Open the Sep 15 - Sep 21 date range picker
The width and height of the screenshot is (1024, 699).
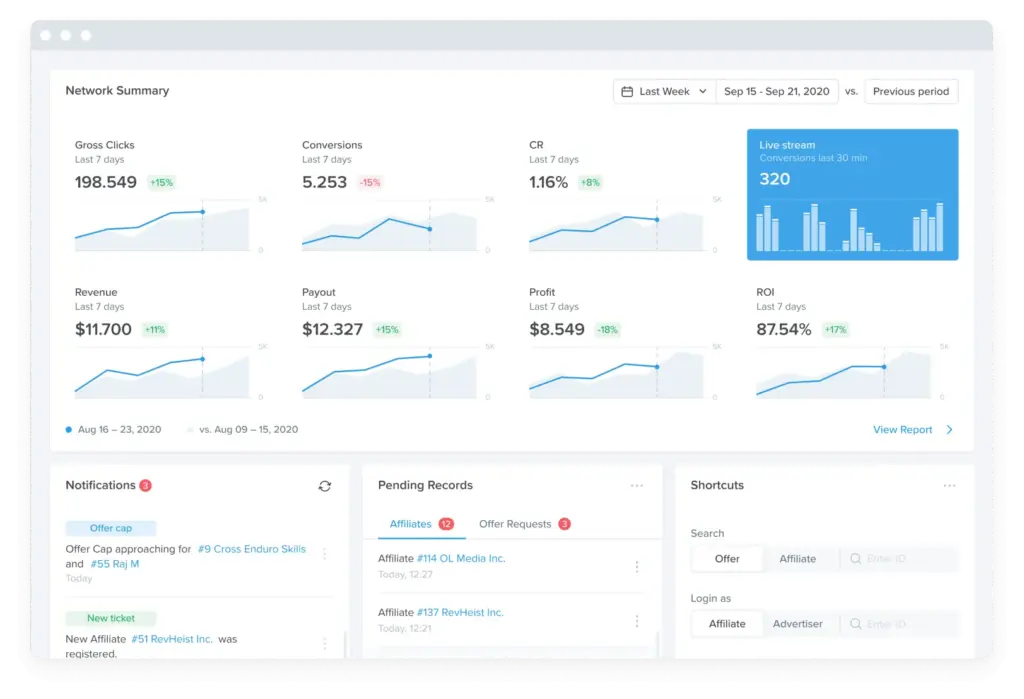pyautogui.click(x=776, y=92)
